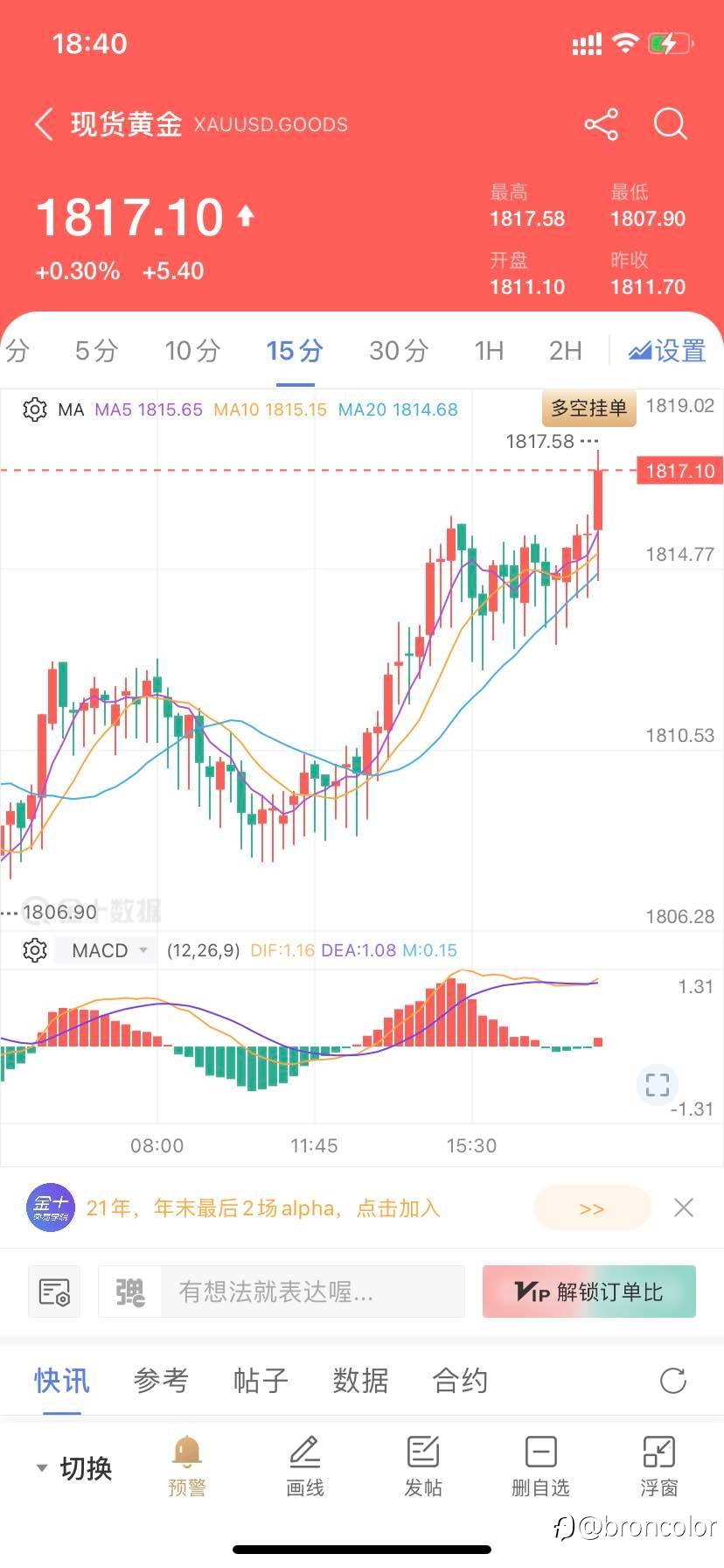Tap the search magnifier icon
Image resolution: width=724 pixels, height=1568 pixels.
click(670, 124)
